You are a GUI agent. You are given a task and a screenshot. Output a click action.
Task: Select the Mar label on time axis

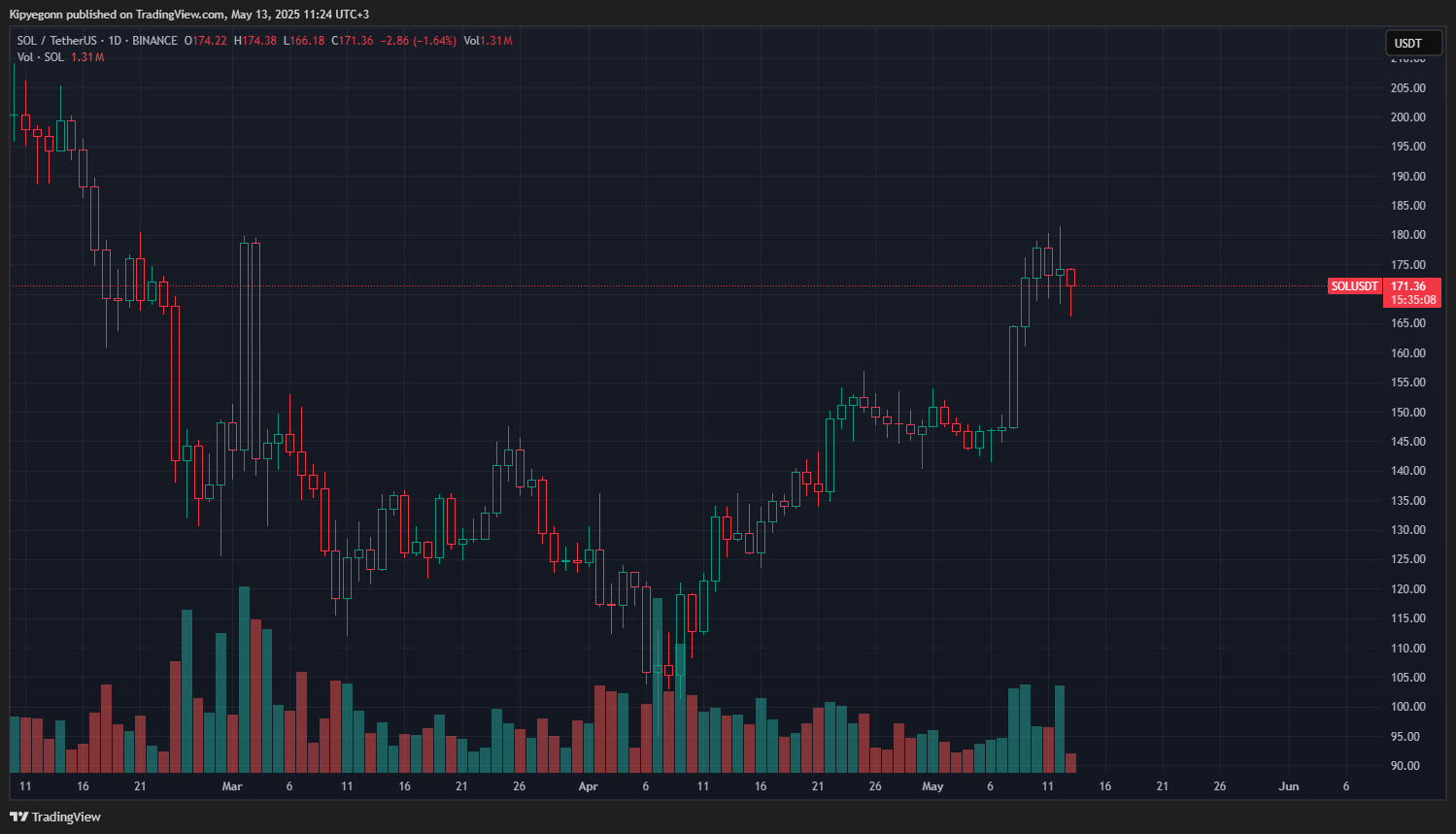coord(232,786)
